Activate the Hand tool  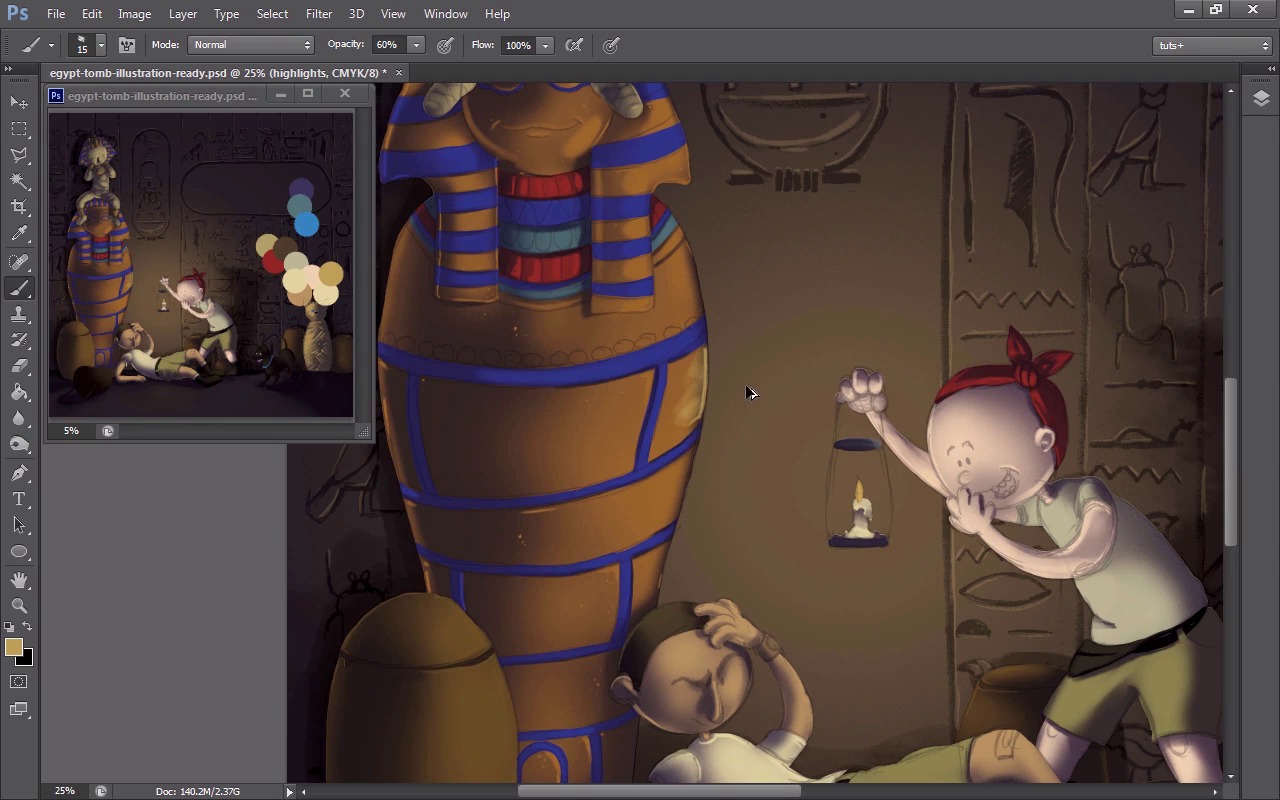(19, 580)
